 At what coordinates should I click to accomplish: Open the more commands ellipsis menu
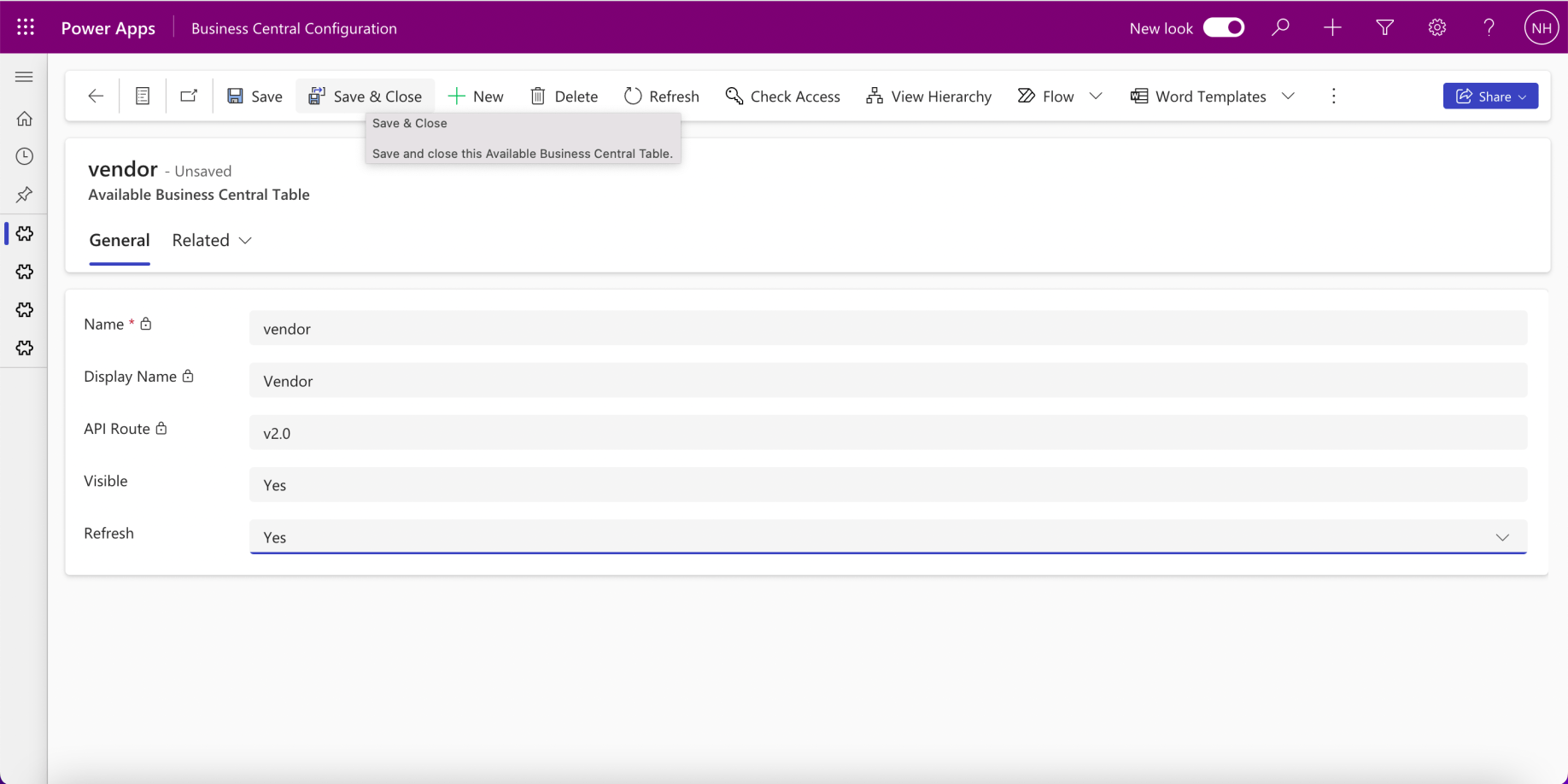click(1333, 96)
